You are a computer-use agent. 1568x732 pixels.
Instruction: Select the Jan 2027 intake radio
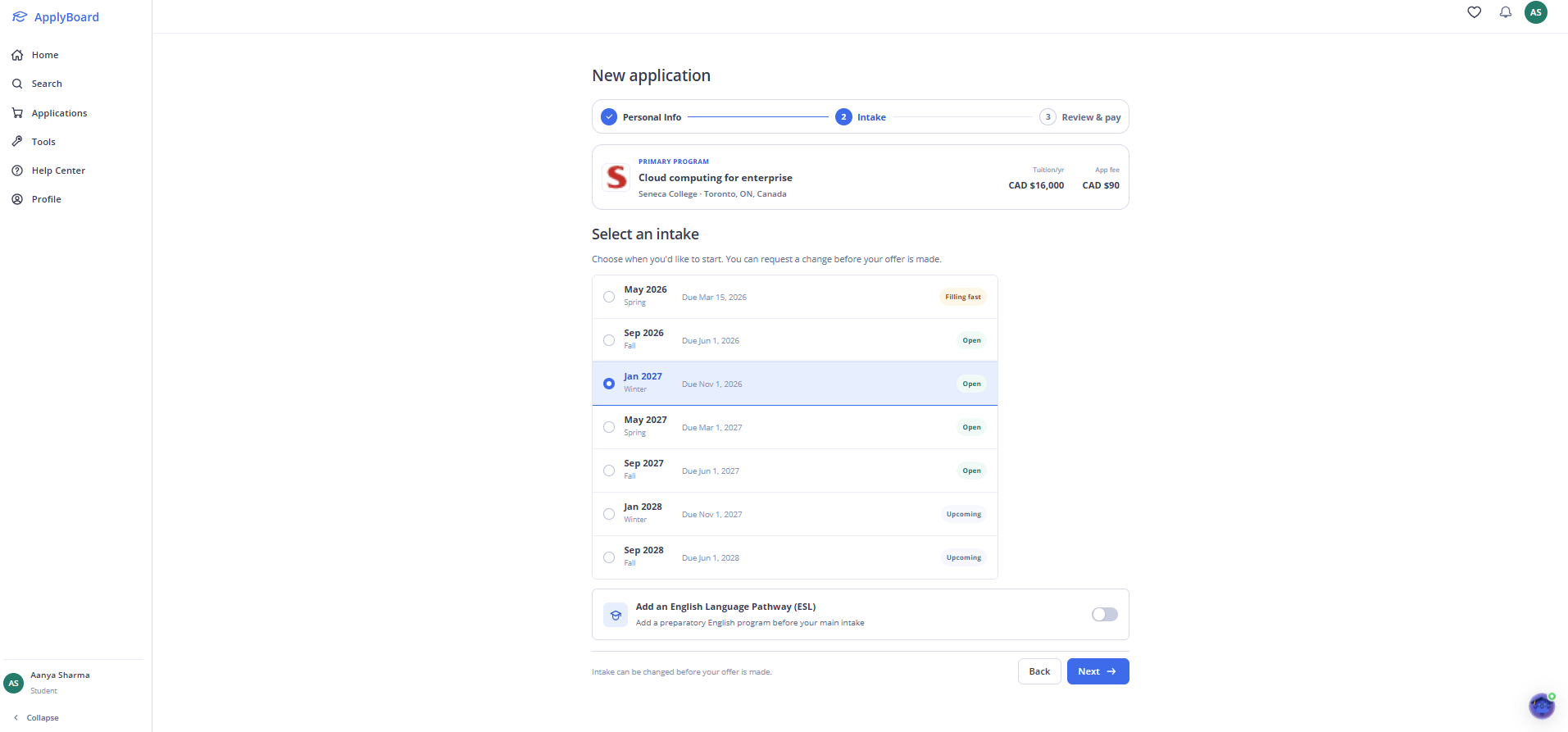[x=609, y=384]
